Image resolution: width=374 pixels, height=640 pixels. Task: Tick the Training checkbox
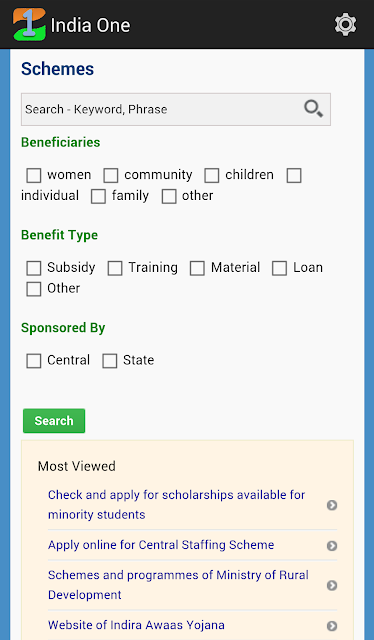pyautogui.click(x=115, y=268)
